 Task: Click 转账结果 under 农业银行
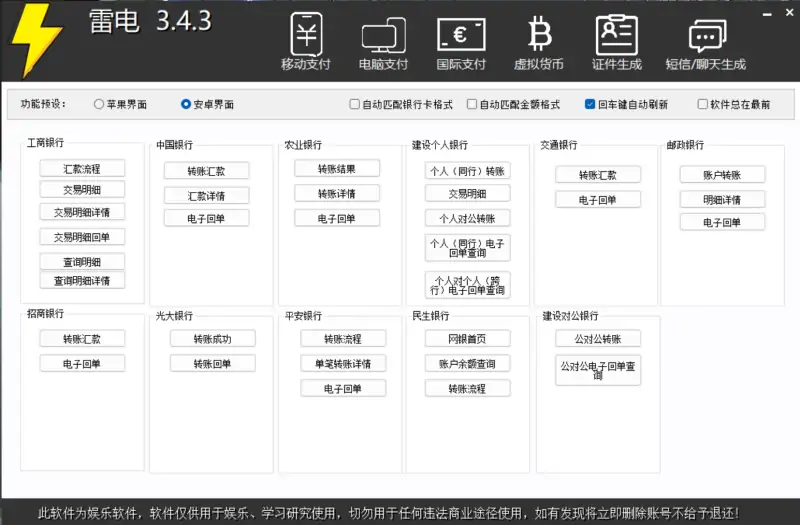pyautogui.click(x=336, y=169)
